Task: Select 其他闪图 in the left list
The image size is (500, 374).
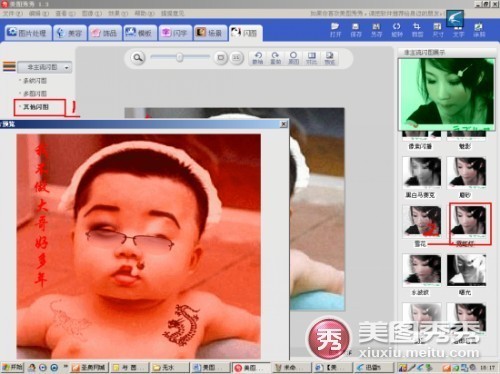Action: click(36, 107)
